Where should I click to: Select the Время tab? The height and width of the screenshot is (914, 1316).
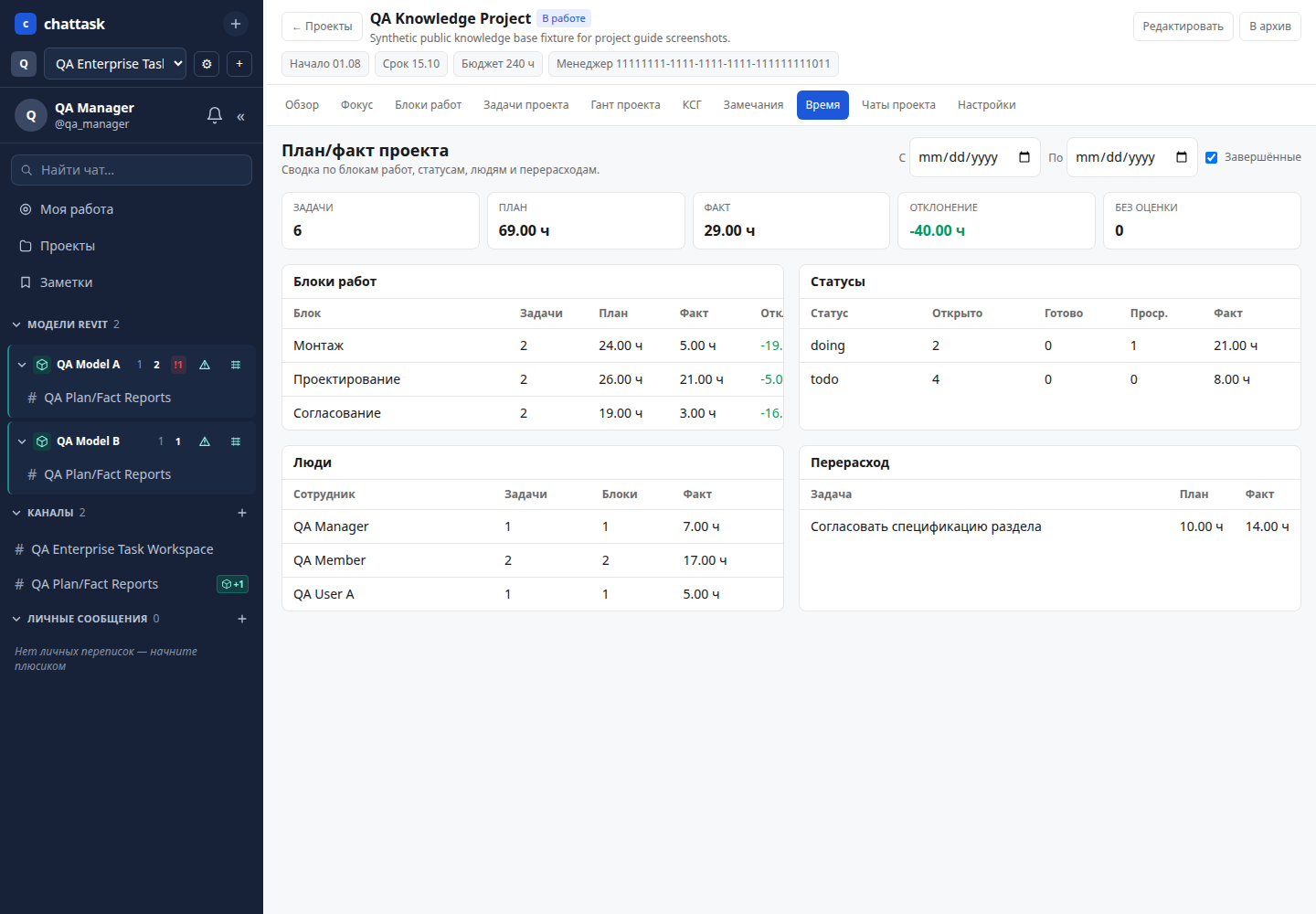tap(822, 105)
